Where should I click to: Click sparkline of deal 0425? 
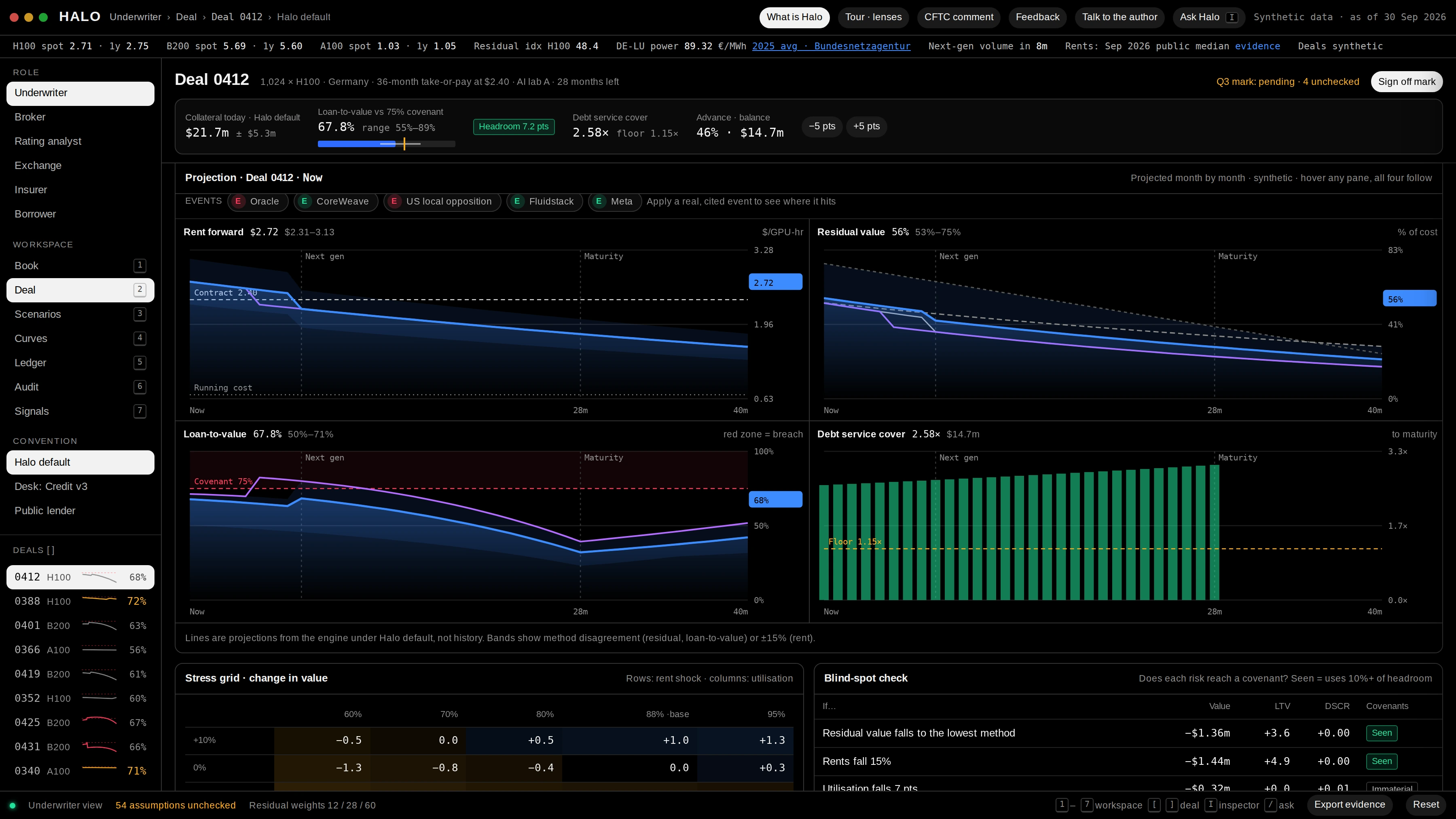(99, 721)
